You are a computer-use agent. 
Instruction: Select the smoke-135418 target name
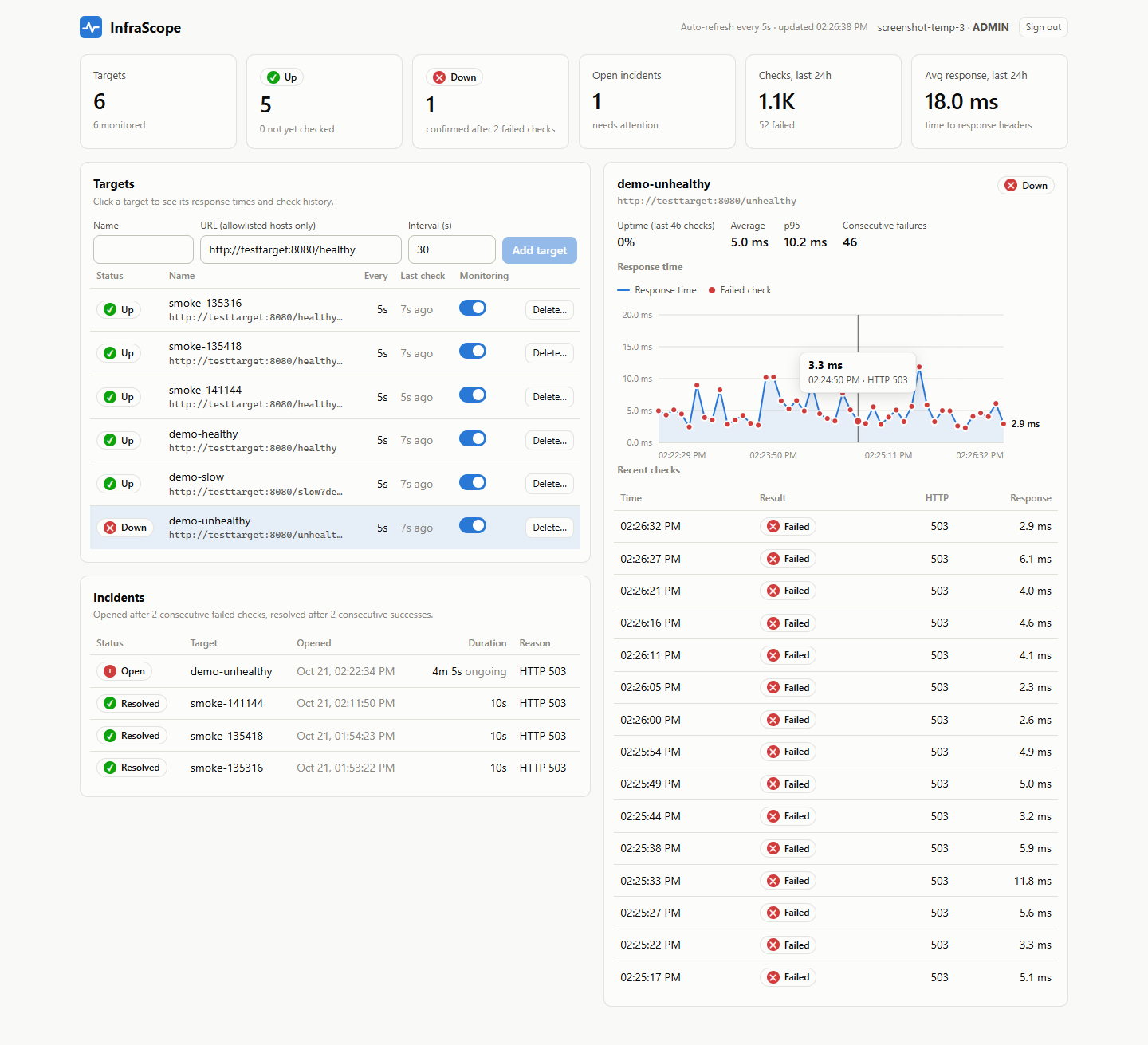pyautogui.click(x=205, y=346)
